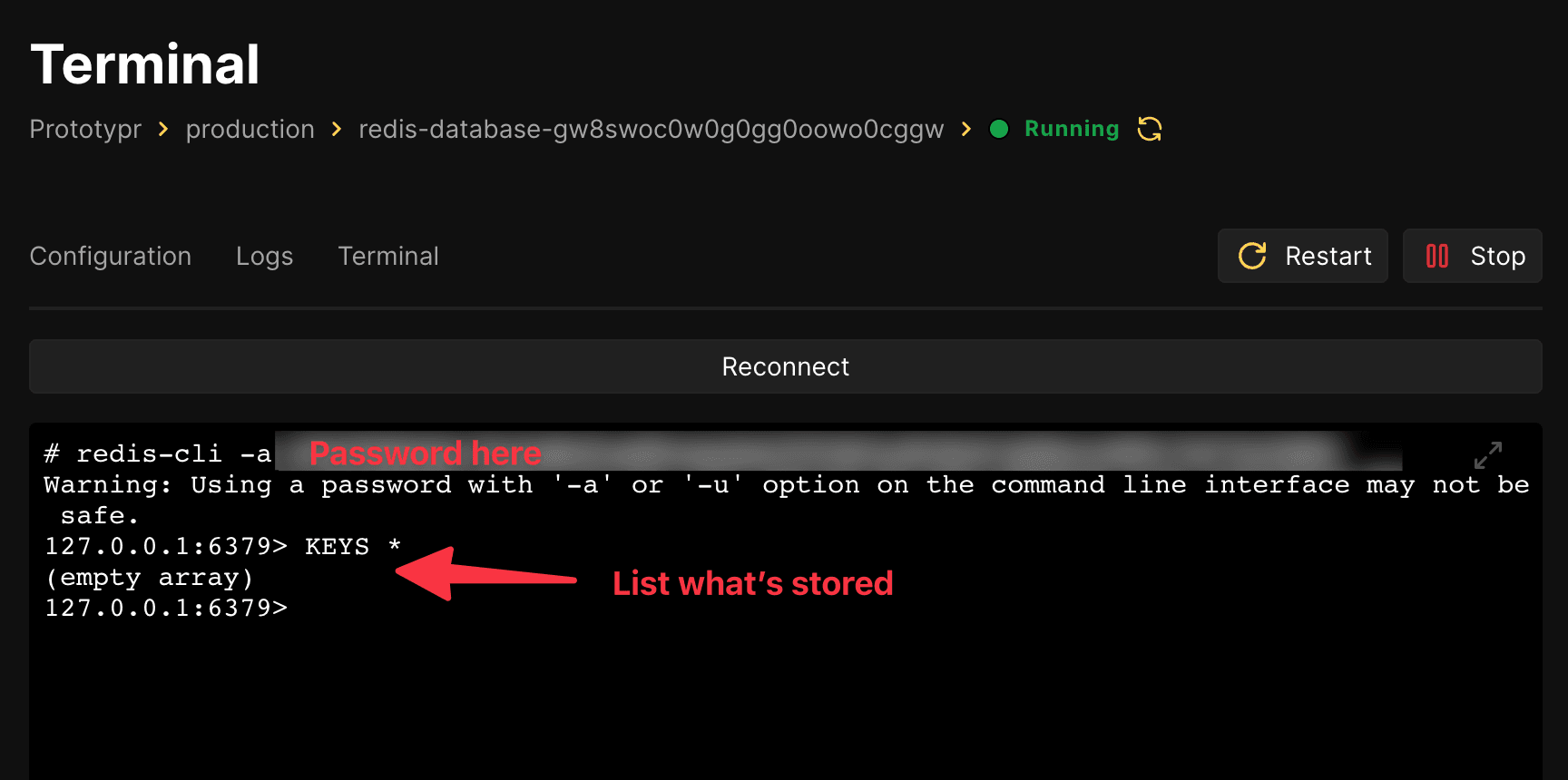Click the circular arrow Restart icon
The image size is (1568, 780).
(1252, 256)
